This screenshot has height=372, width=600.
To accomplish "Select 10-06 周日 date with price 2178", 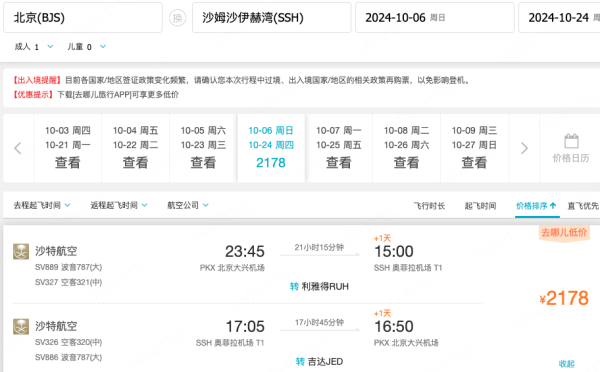I will coord(271,148).
